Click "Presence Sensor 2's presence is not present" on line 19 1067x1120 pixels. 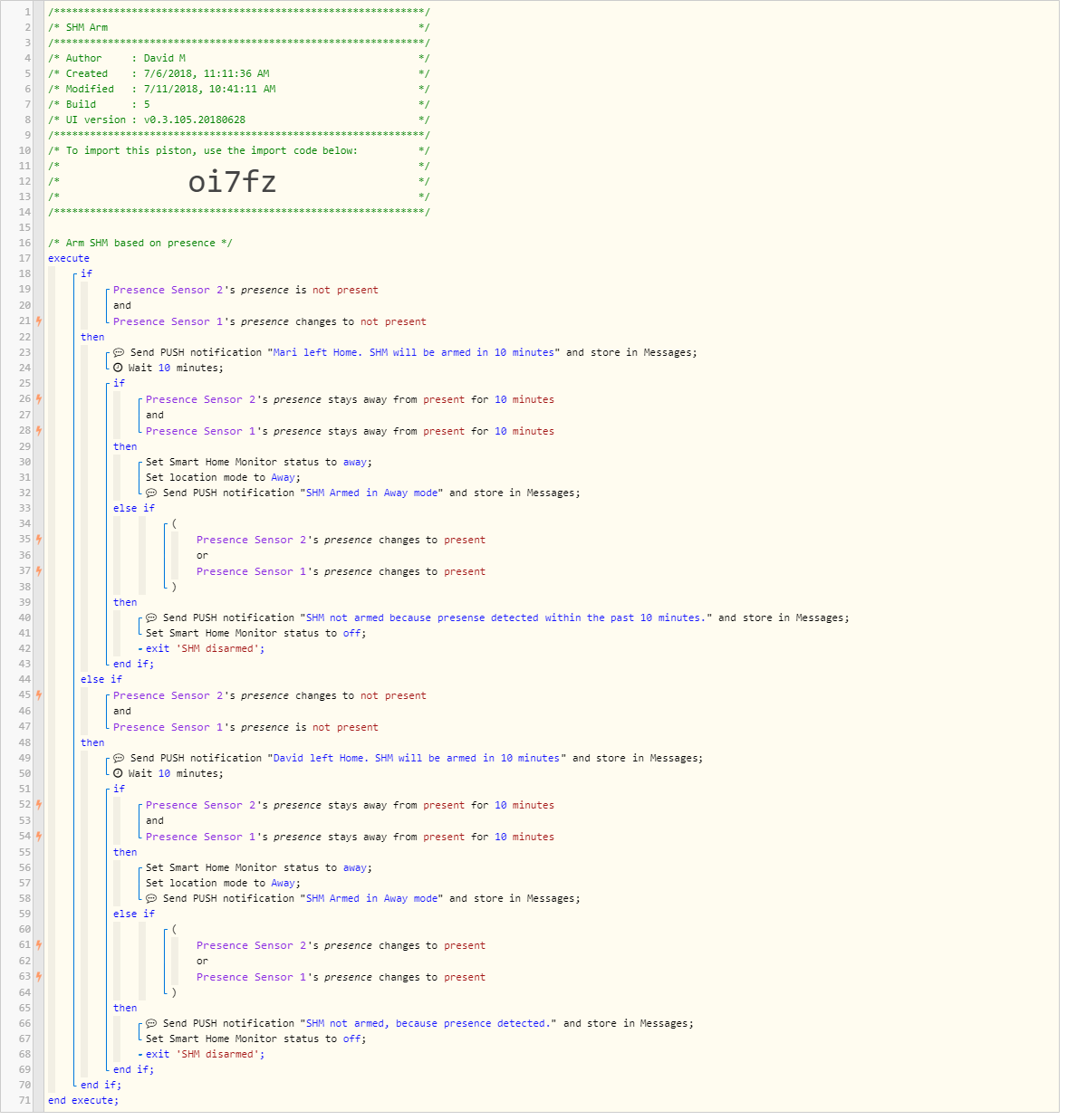tap(245, 291)
